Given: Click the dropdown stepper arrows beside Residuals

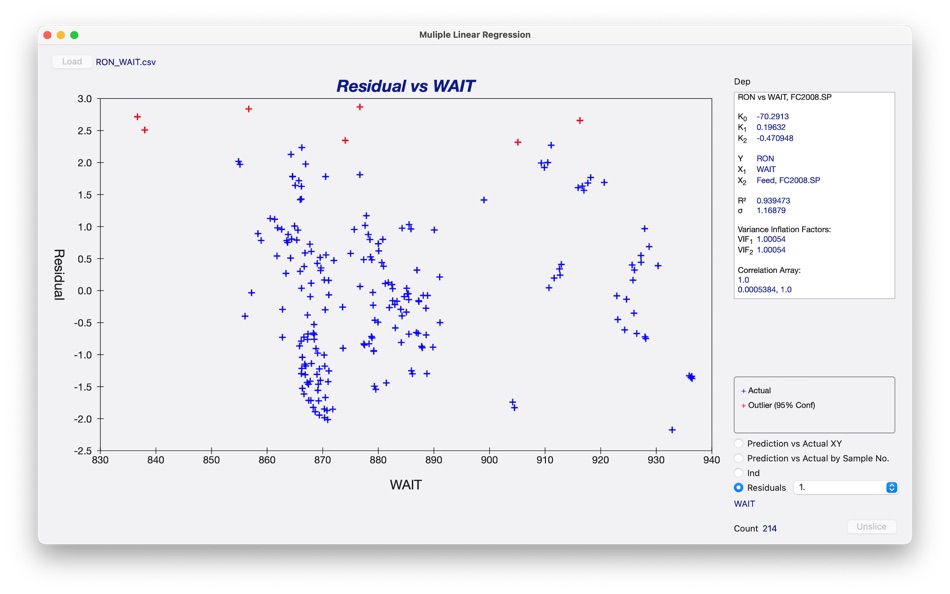Looking at the screenshot, I should (890, 487).
